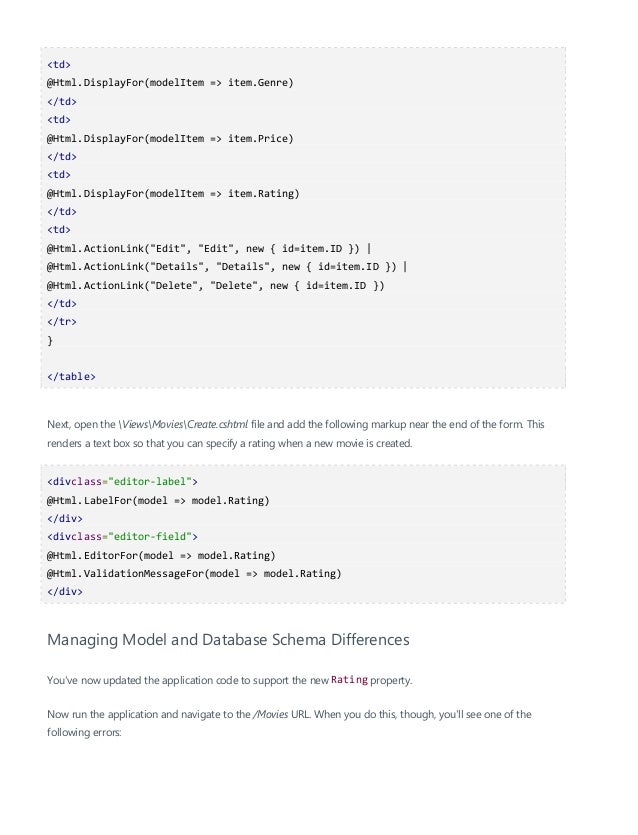
Task: Click the Managing Model and Database Schema heading
Action: pos(228,640)
